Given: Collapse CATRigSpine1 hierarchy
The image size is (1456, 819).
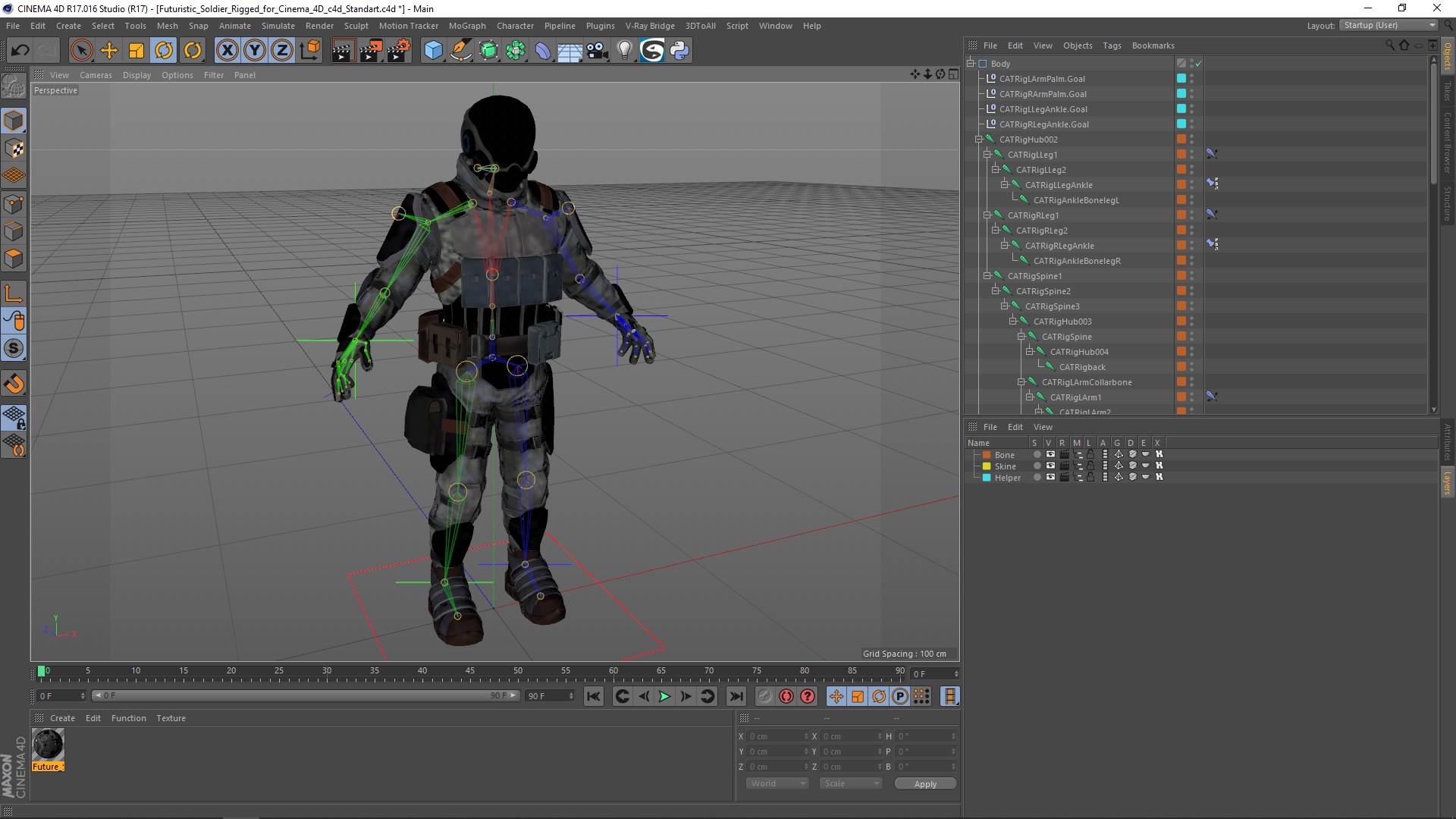Looking at the screenshot, I should point(987,276).
